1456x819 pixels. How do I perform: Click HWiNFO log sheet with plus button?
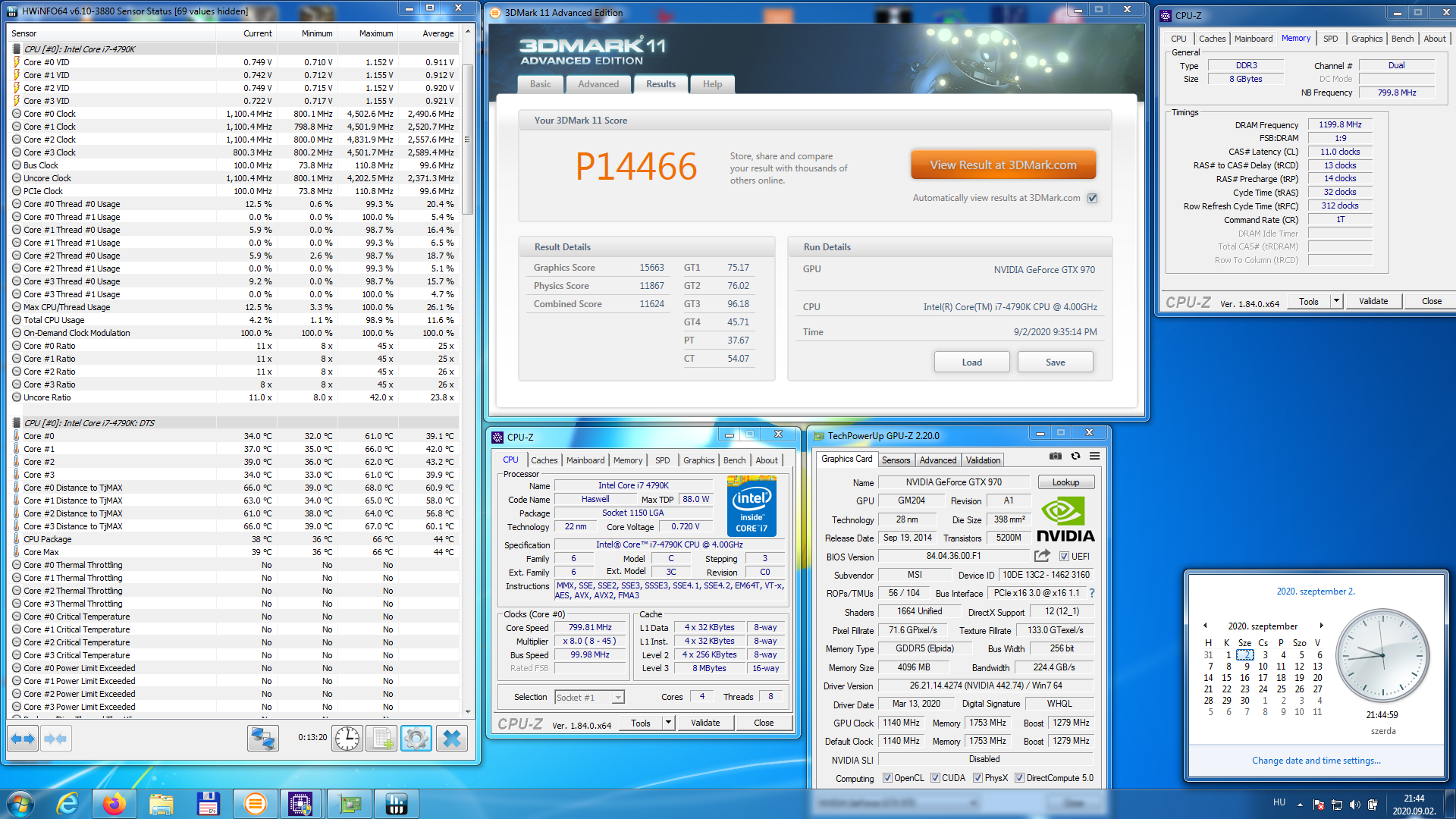381,738
